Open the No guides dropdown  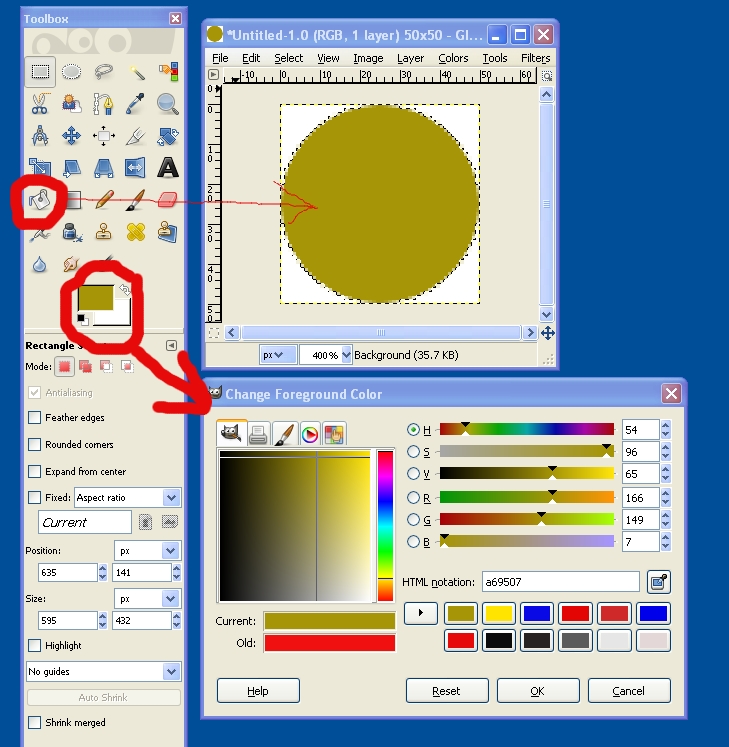(x=103, y=672)
